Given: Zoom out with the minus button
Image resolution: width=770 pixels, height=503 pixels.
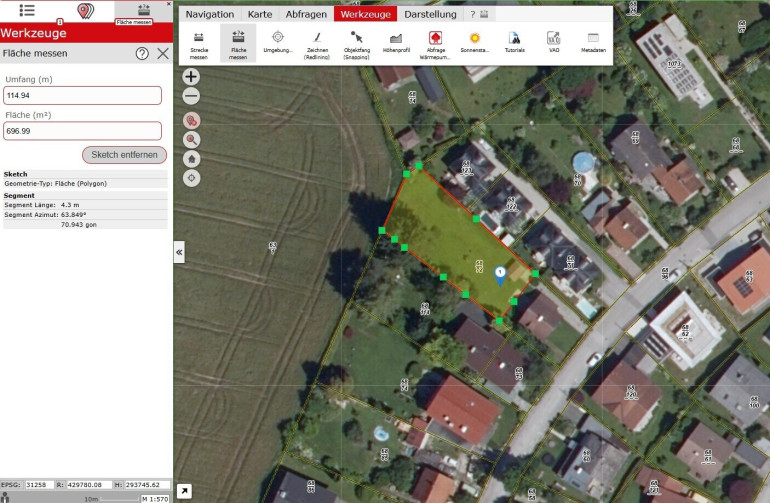Looking at the screenshot, I should (191, 96).
